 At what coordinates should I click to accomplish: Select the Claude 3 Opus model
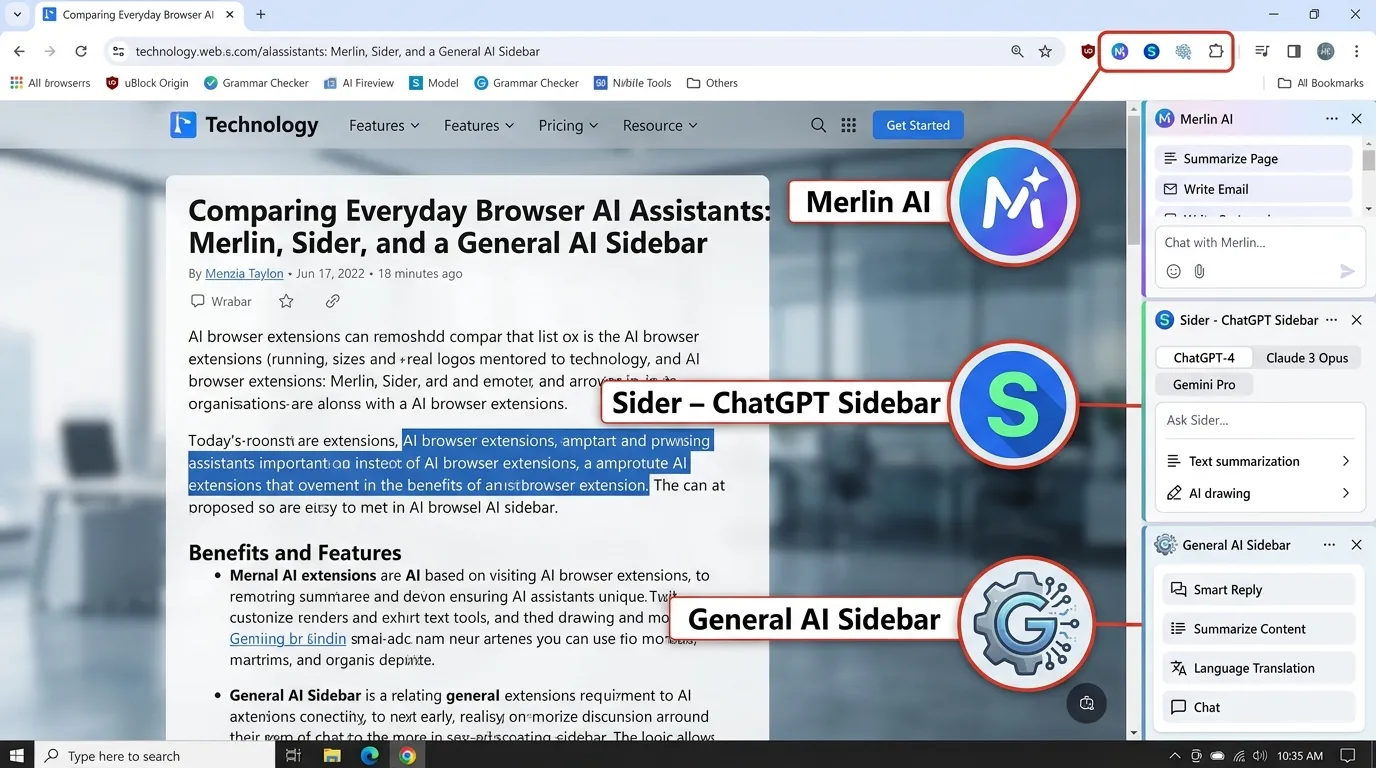point(1307,357)
